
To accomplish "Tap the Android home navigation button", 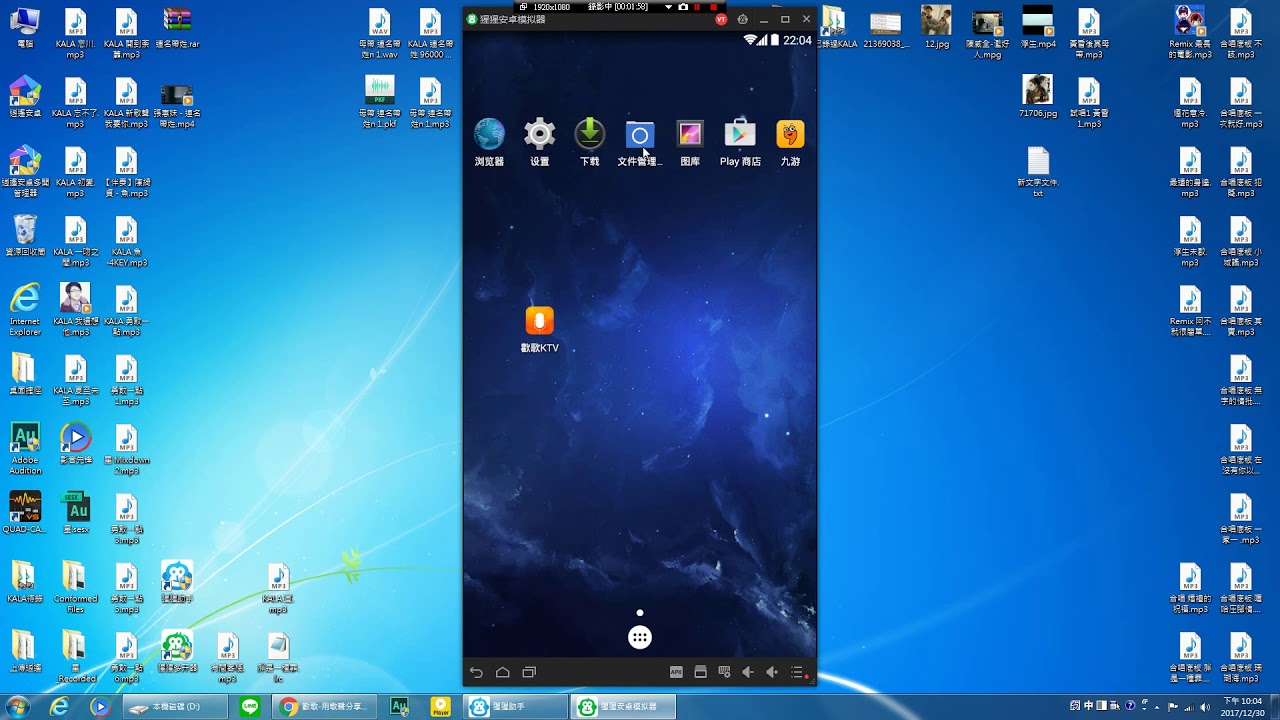I will coord(503,672).
